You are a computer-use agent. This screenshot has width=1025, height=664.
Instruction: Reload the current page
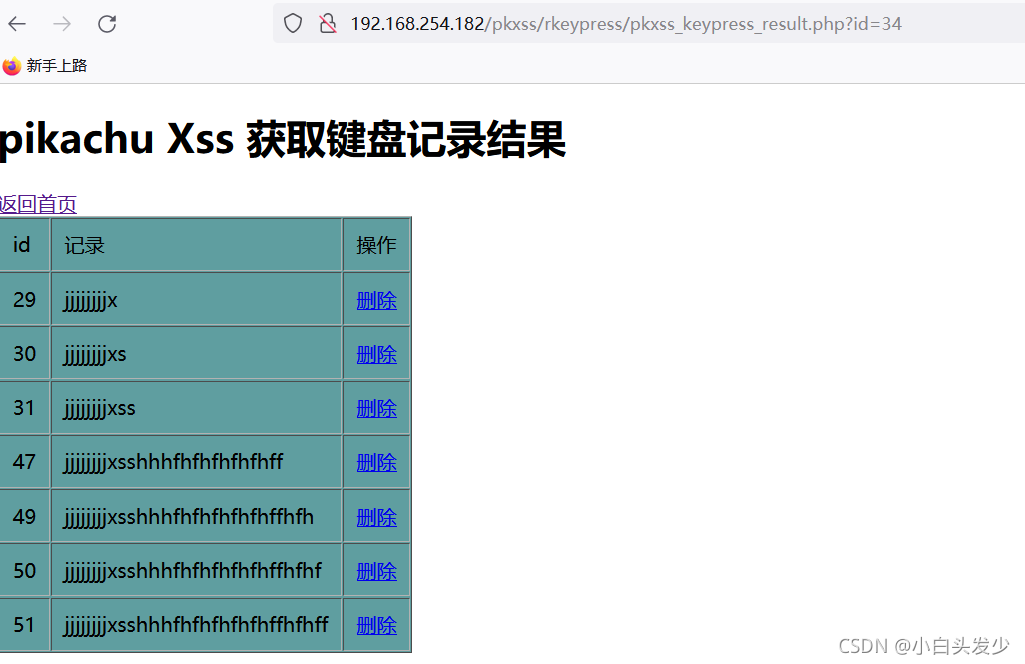click(x=107, y=24)
